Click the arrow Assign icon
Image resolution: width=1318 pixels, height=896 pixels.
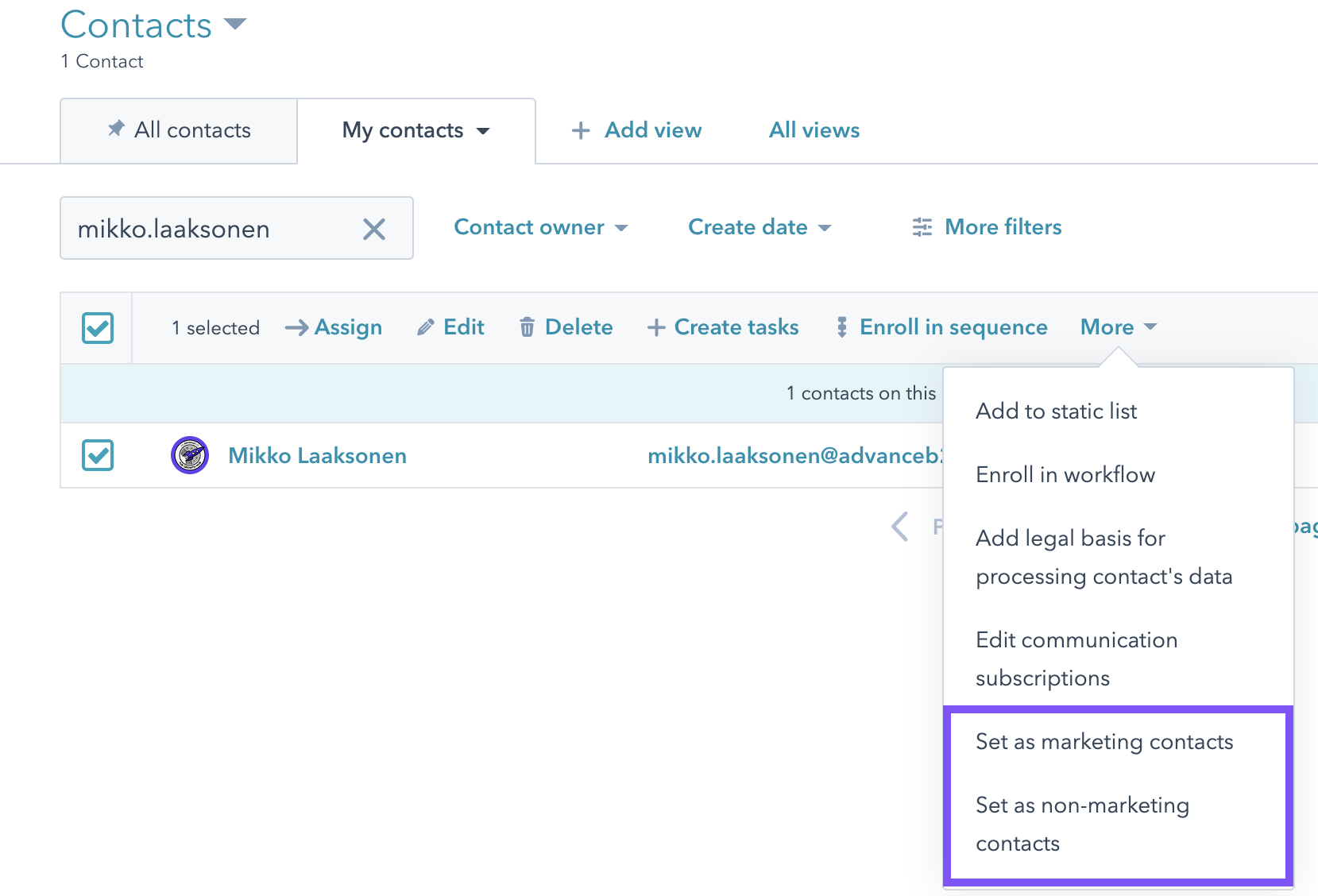click(x=296, y=327)
